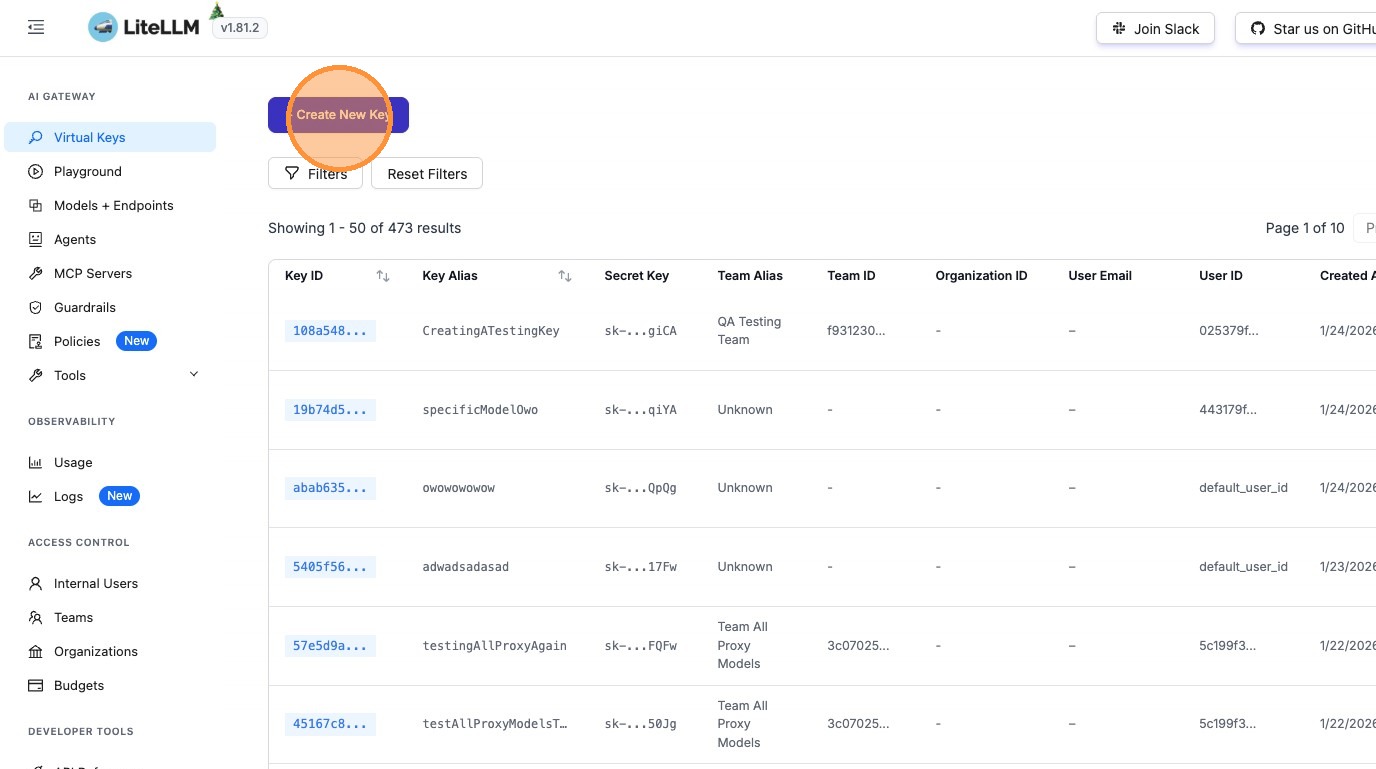Image resolution: width=1376 pixels, height=769 pixels.
Task: Click the LiteLLM logo icon
Action: pyautogui.click(x=103, y=28)
